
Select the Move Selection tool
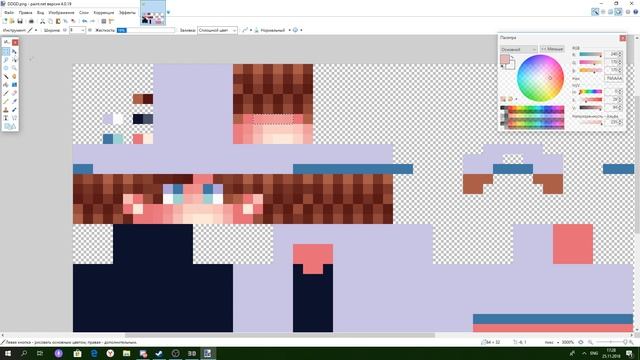[x=14, y=60]
